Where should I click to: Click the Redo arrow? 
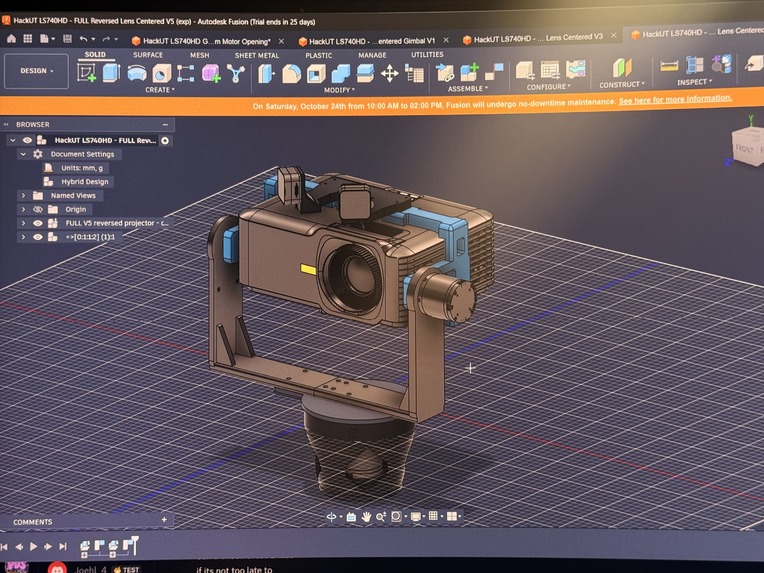(x=106, y=39)
